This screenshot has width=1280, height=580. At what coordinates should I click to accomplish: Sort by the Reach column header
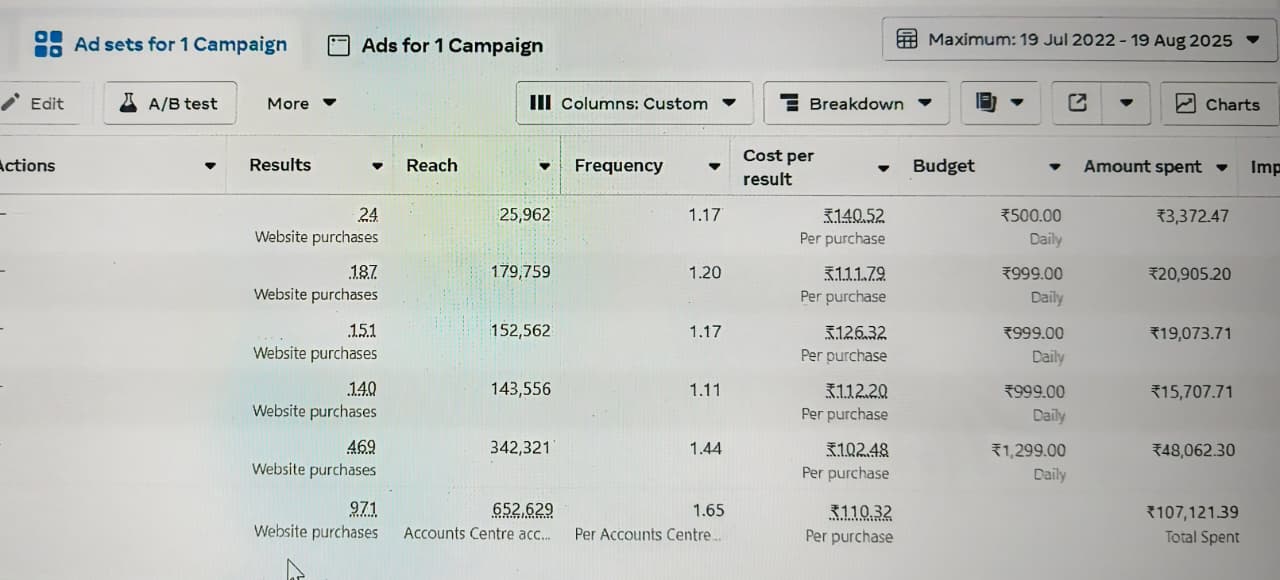(431, 166)
